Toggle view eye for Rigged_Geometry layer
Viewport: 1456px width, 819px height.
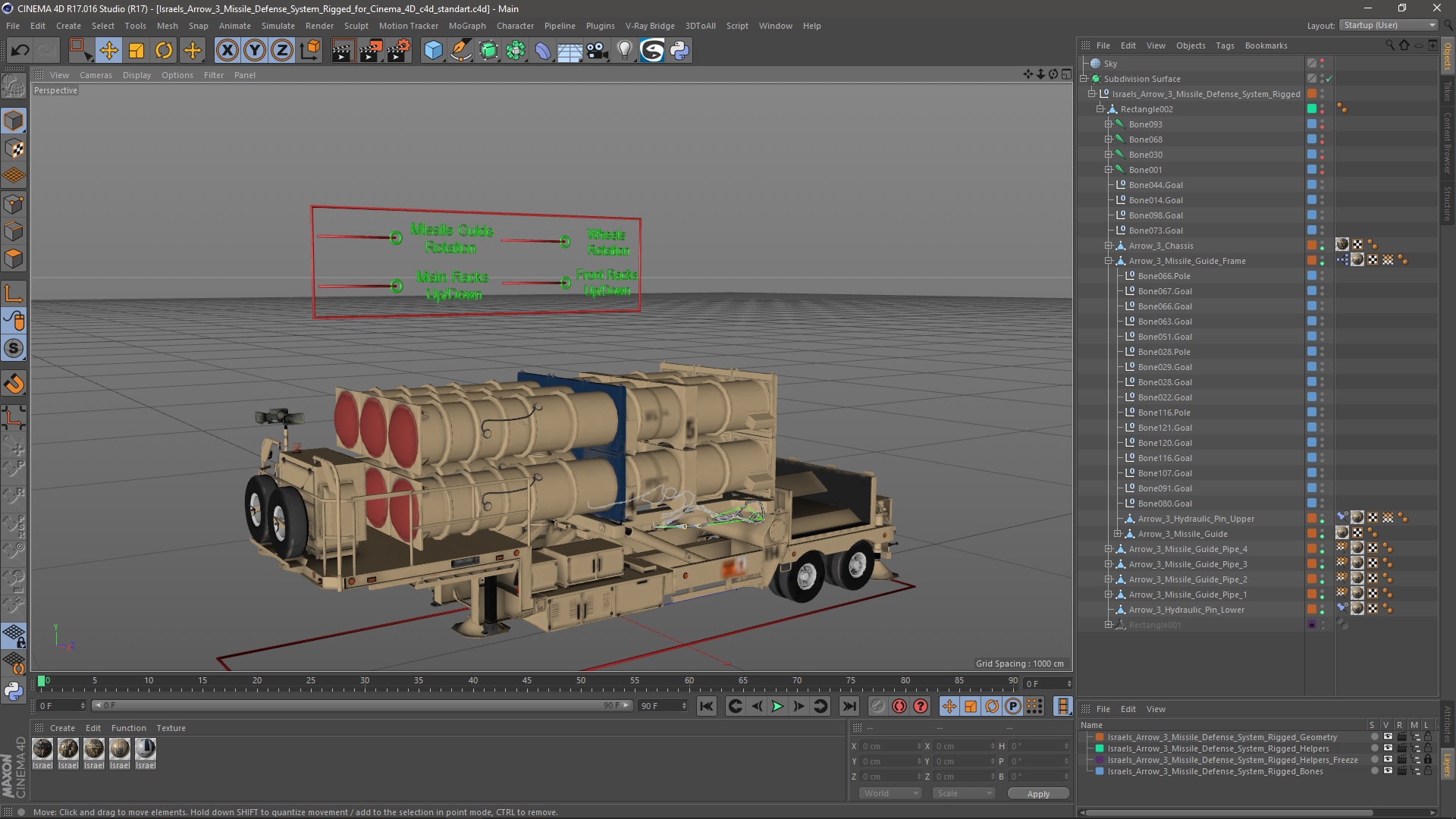pyautogui.click(x=1388, y=737)
